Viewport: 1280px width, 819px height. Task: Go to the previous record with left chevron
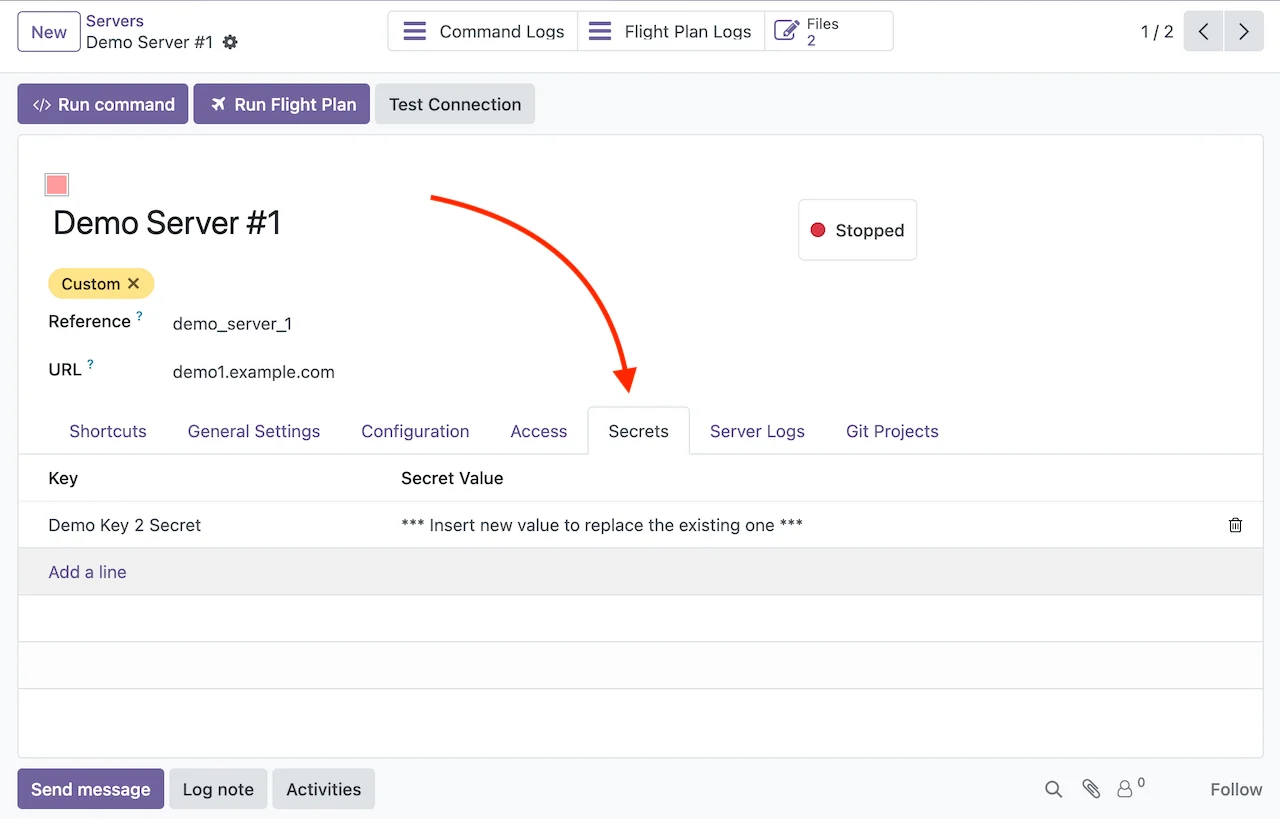tap(1203, 32)
